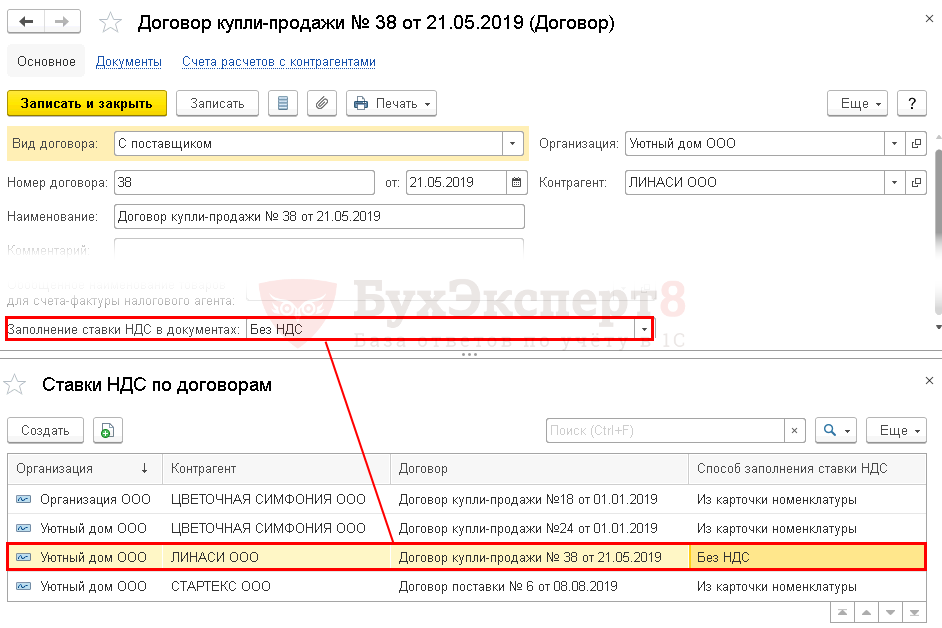The image size is (942, 628).
Task: Sort list by Организация column header
Action: coord(68,468)
